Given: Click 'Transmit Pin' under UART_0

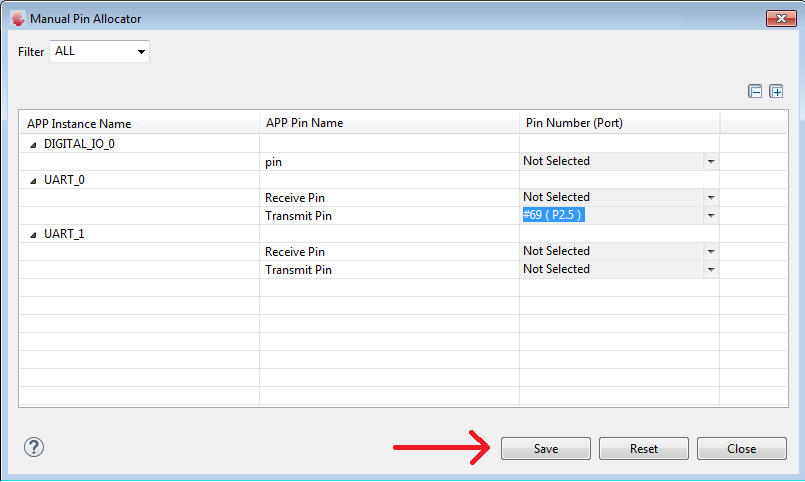Looking at the screenshot, I should point(298,216).
